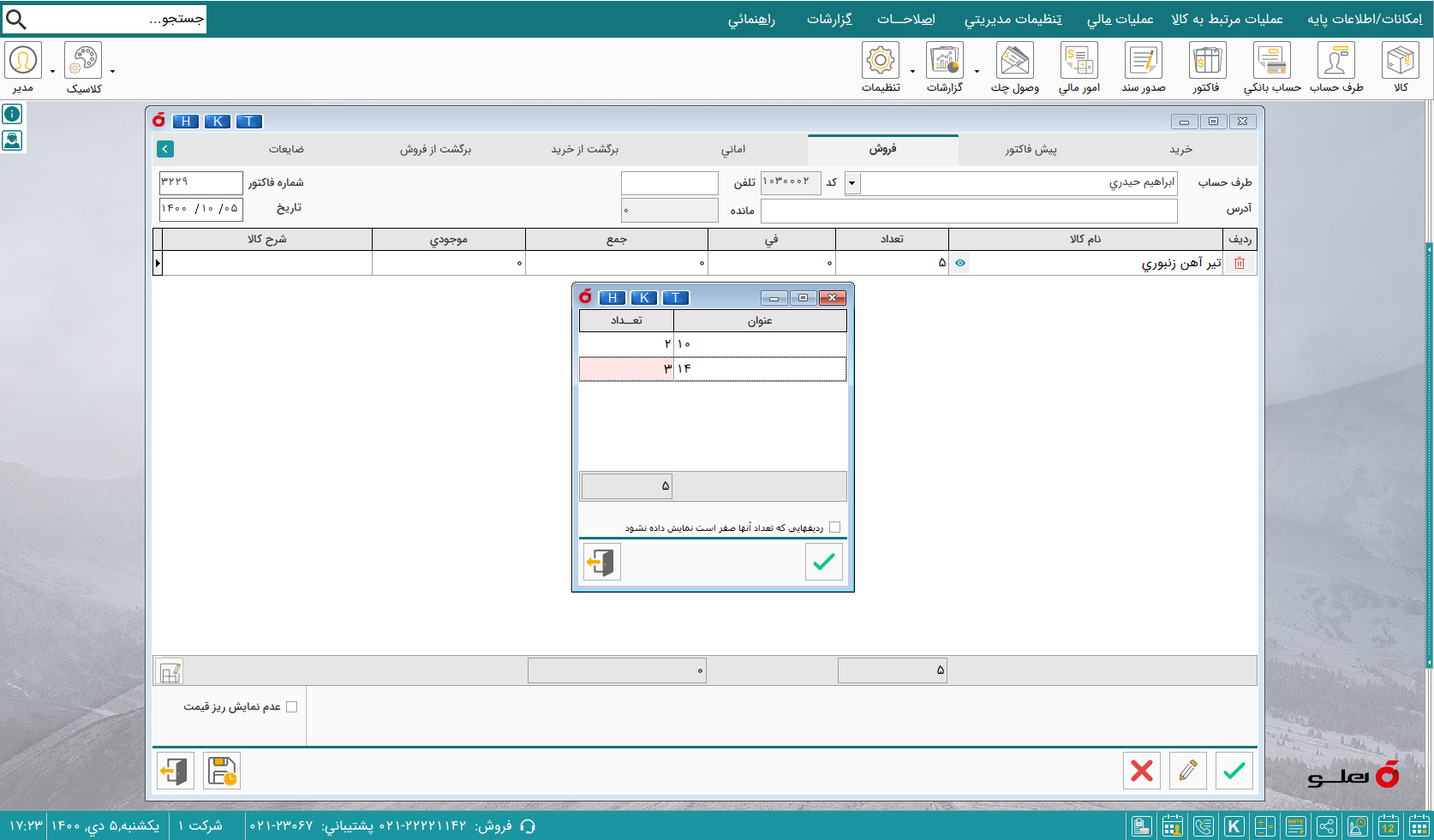This screenshot has width=1434, height=840.
Task: Click the شماره فاکتور invoice number field
Action: click(200, 182)
